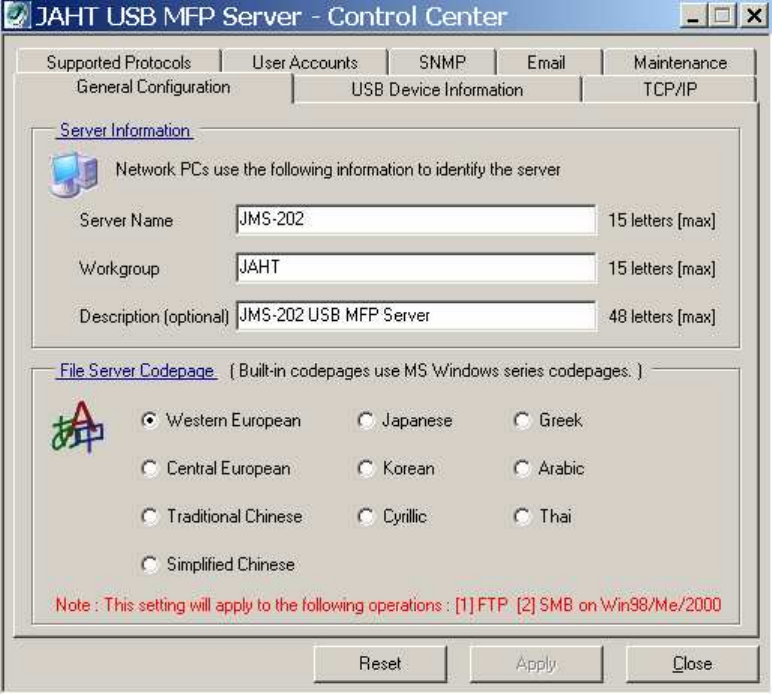772x694 pixels.
Task: Click the Server Name input field
Action: 416,220
